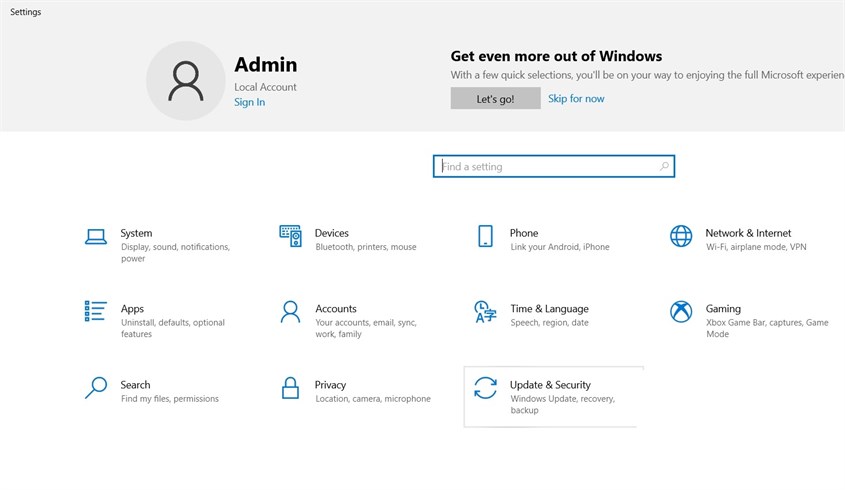Open Network & Internet globe icon

(681, 236)
